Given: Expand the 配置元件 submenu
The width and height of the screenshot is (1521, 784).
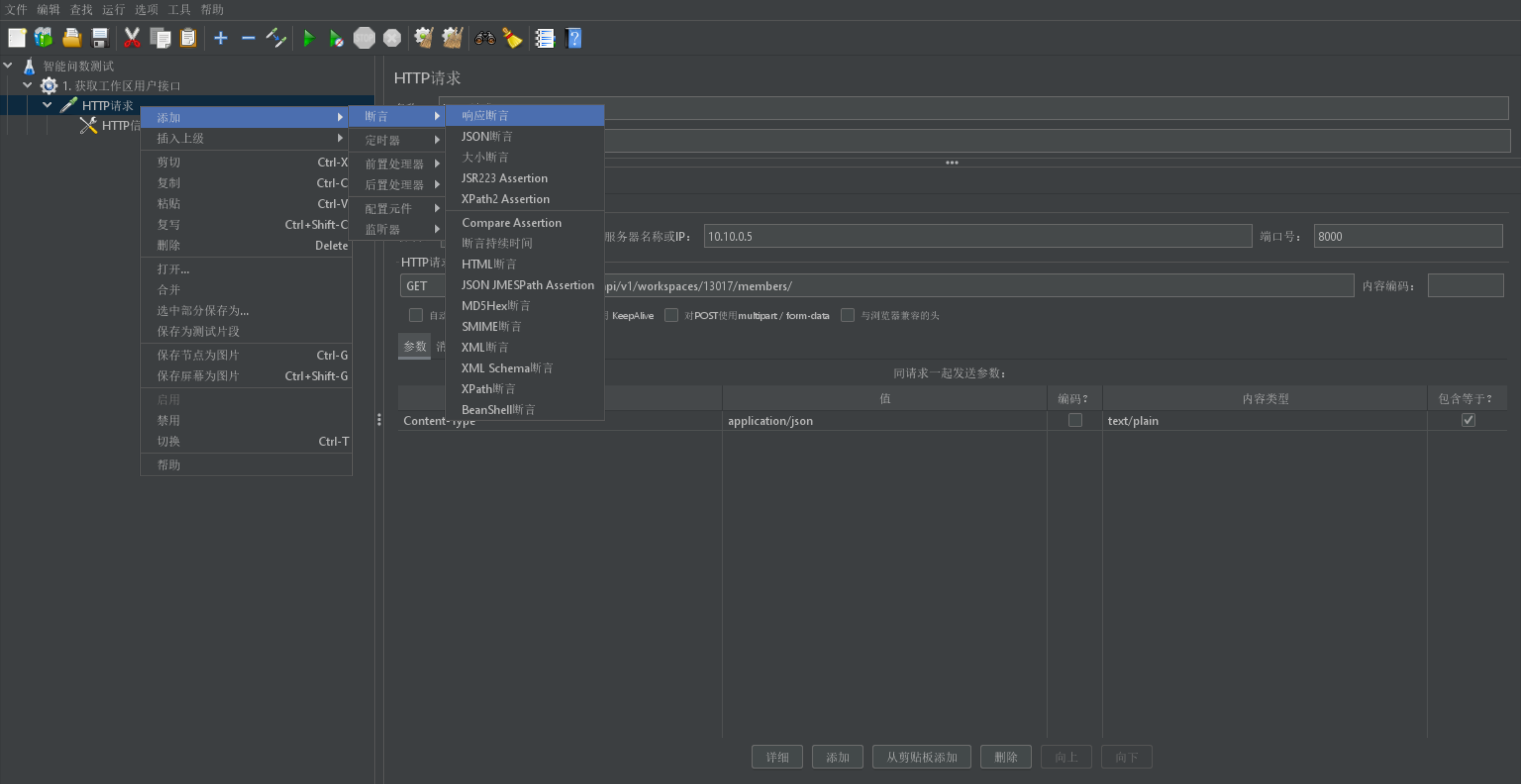Looking at the screenshot, I should [x=397, y=208].
